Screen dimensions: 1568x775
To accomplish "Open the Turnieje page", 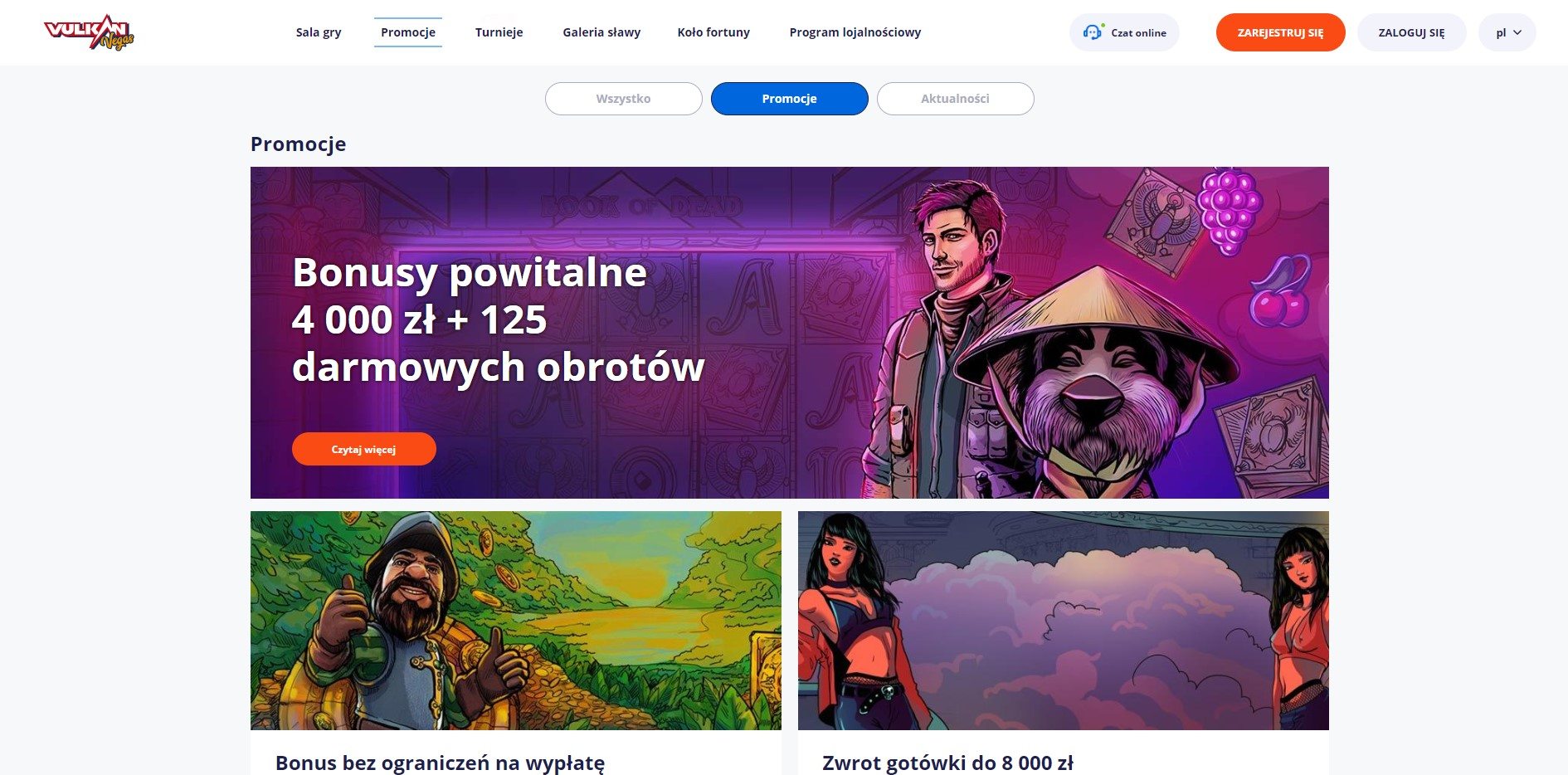I will pos(499,32).
